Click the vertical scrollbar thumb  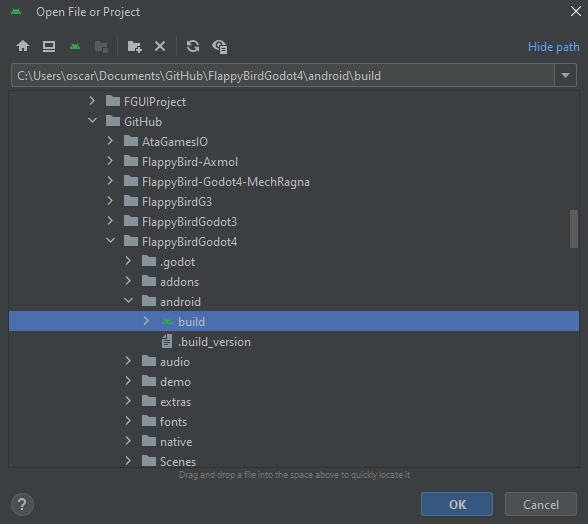(574, 229)
